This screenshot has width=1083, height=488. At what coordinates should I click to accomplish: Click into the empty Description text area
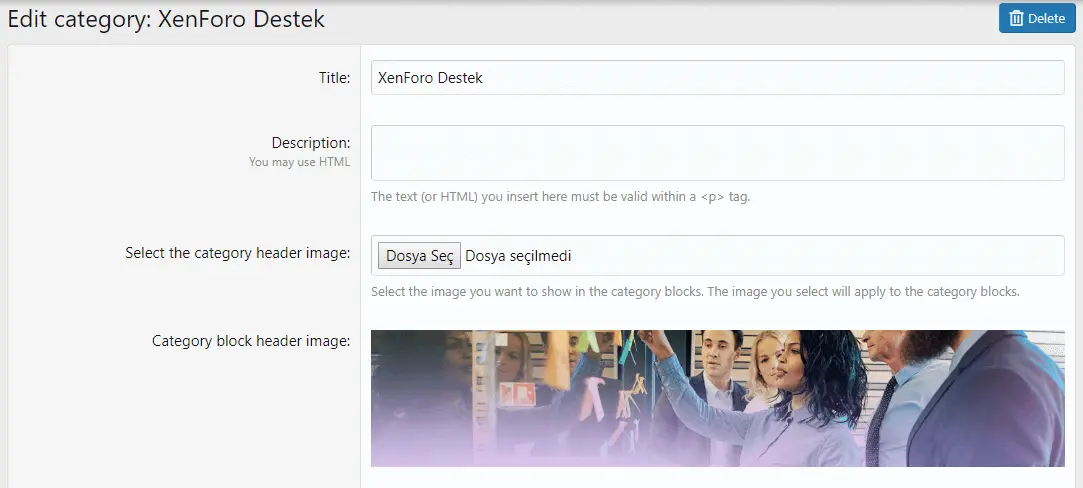(x=717, y=153)
